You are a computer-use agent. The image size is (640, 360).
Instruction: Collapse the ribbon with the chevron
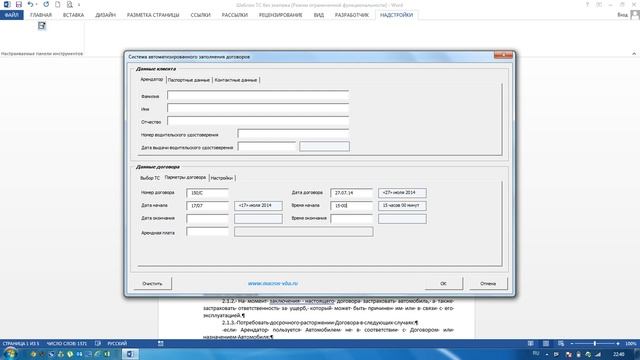[634, 53]
